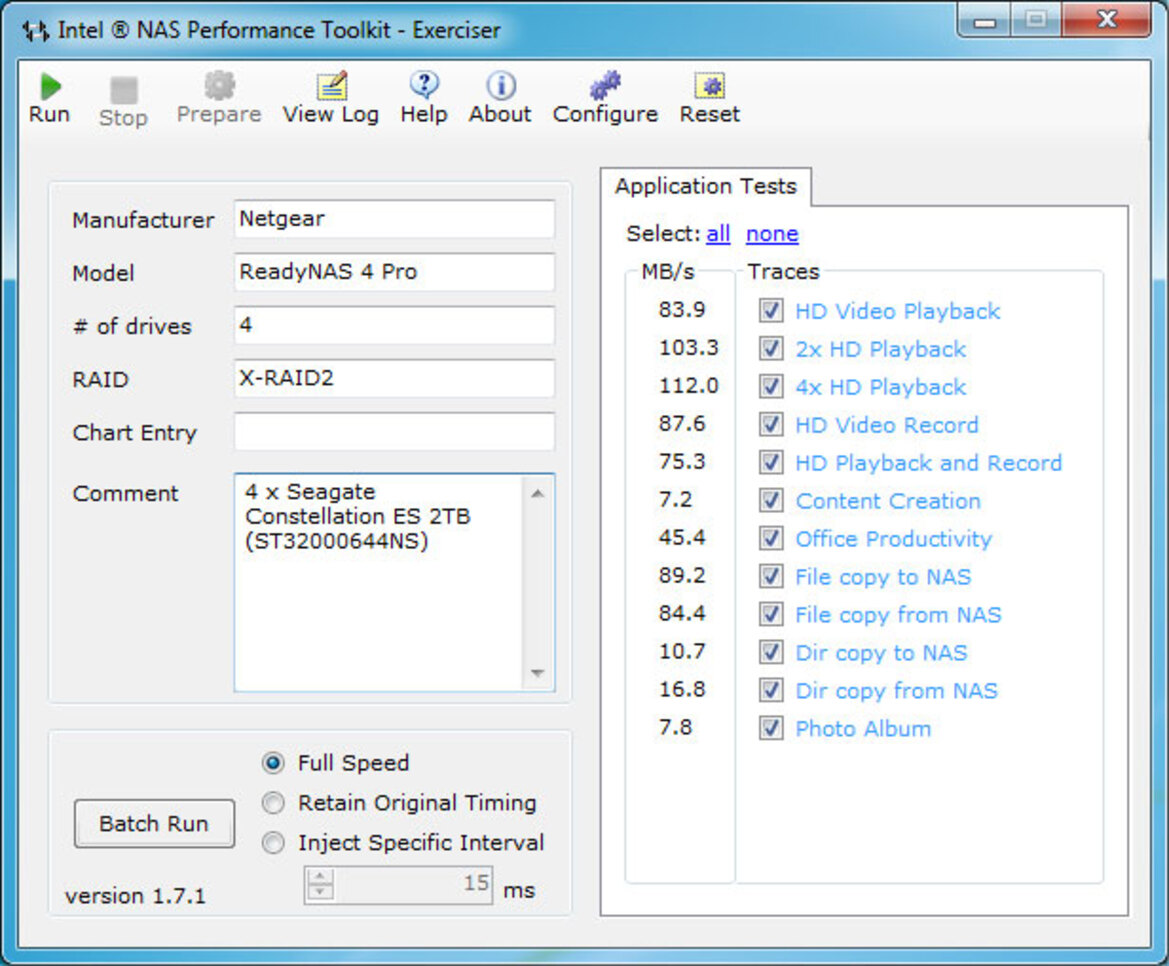The width and height of the screenshot is (1169, 966).
Task: Click the 15 ms interval value field
Action: 413,885
